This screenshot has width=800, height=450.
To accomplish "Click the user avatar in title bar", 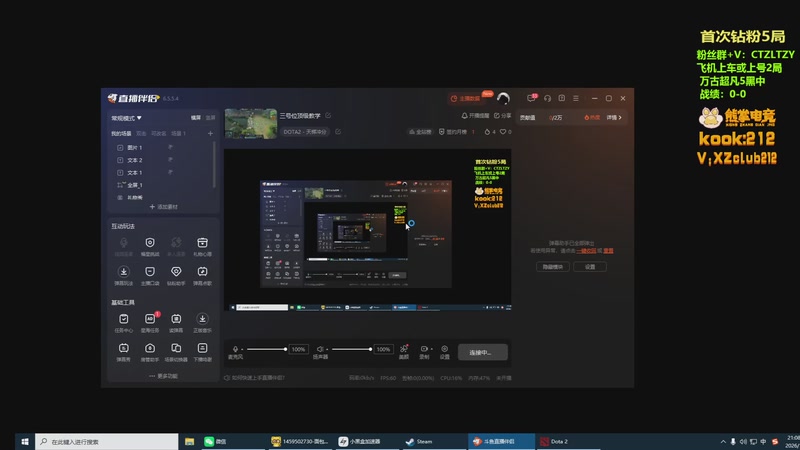I will pos(503,98).
